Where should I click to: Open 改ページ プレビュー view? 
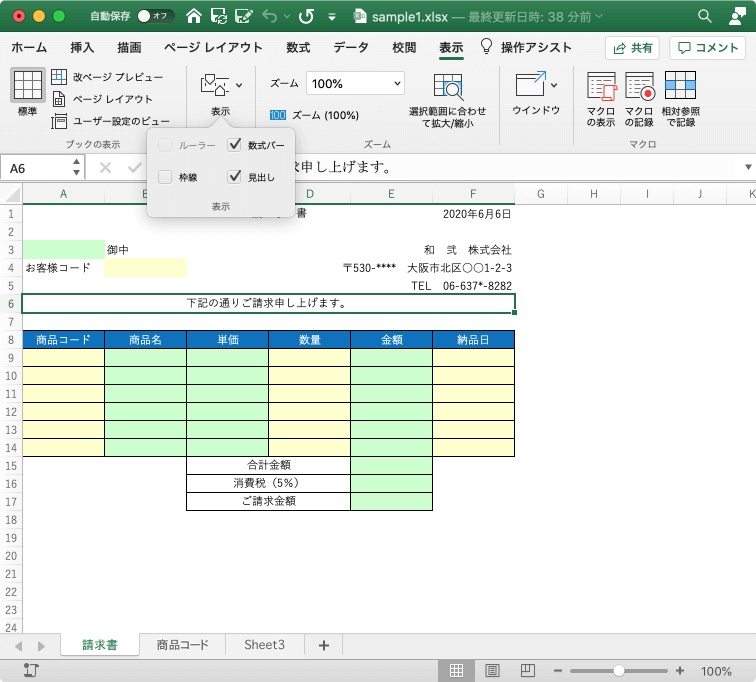107,77
